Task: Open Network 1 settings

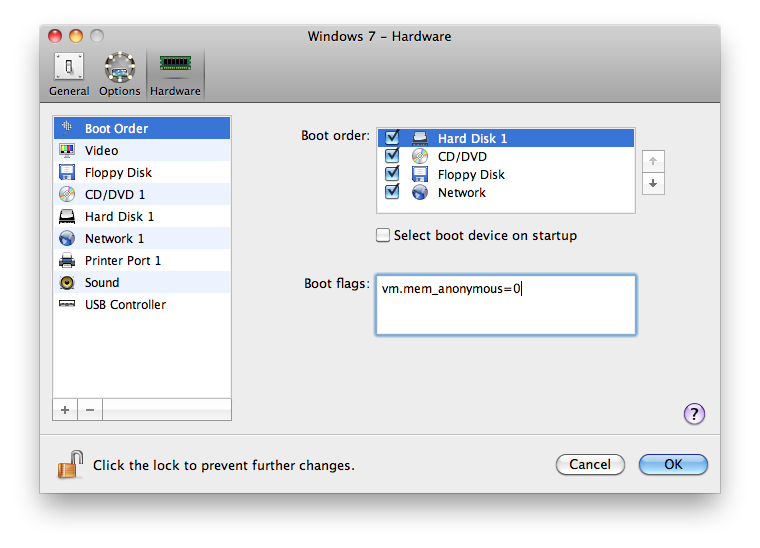Action: [x=142, y=238]
